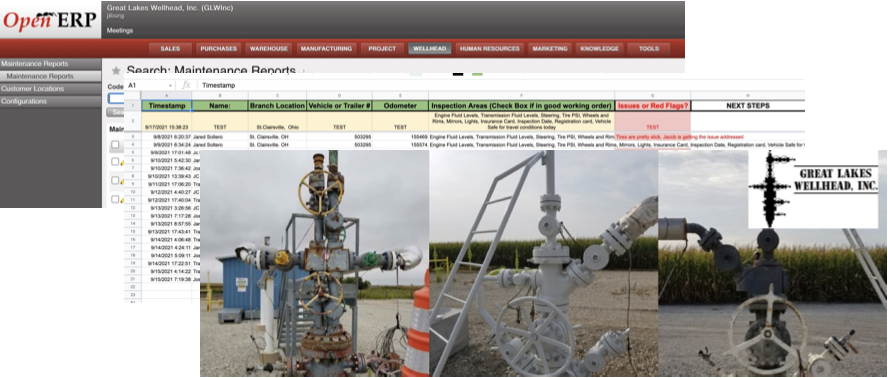Tick the second checkbox in maintenance list
Screen dimensions: 888x378
tap(116, 162)
